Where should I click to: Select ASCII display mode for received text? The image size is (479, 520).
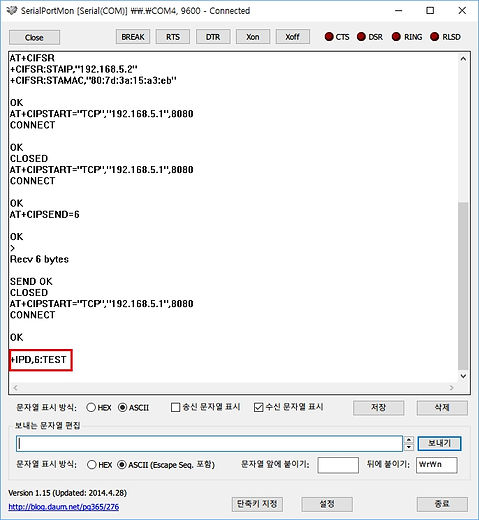pos(123,407)
